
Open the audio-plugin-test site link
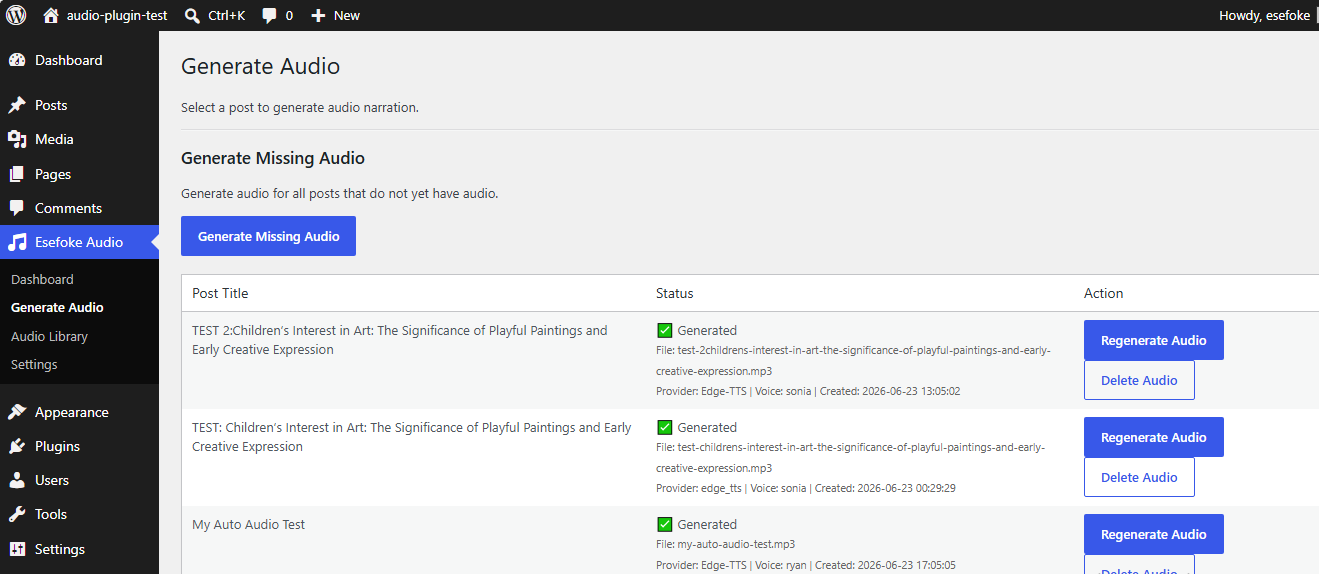coord(105,15)
